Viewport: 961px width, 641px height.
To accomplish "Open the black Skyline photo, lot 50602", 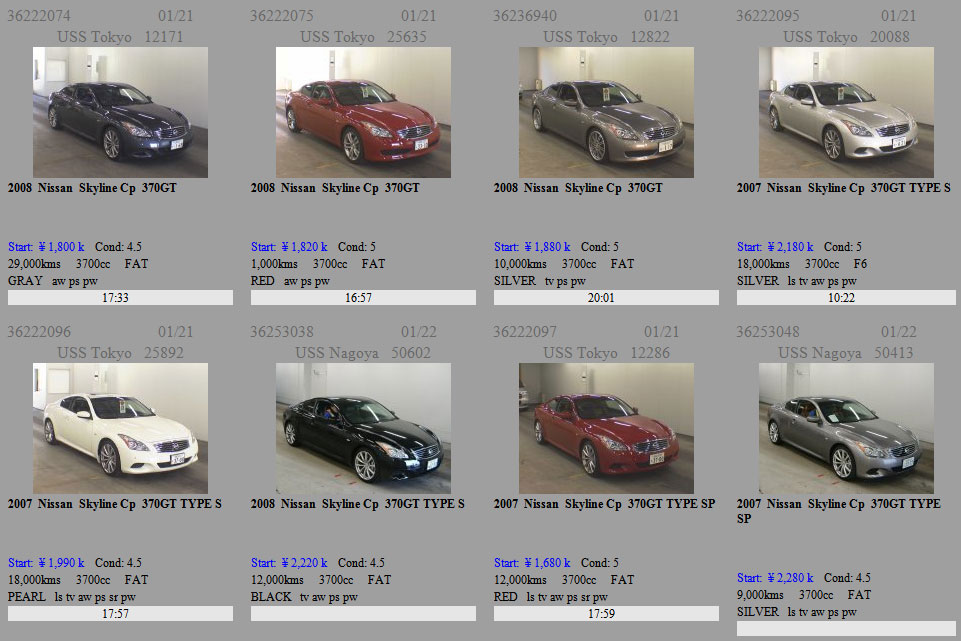I will tap(363, 428).
